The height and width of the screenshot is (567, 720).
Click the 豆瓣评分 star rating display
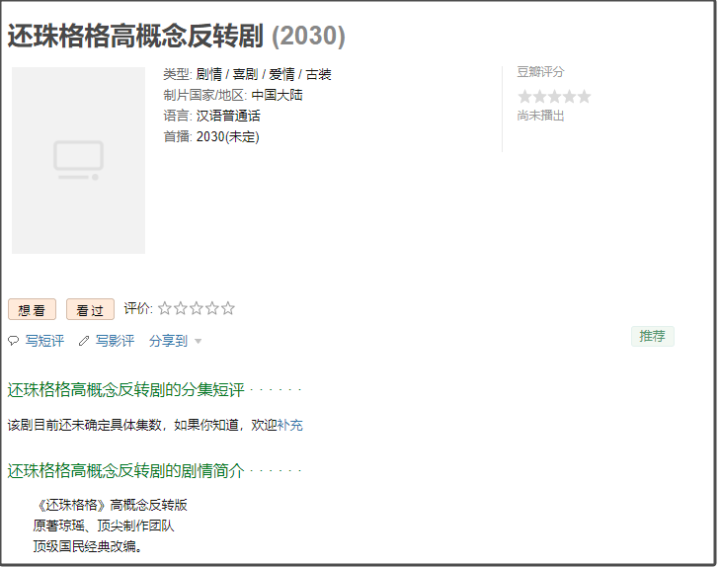click(554, 97)
